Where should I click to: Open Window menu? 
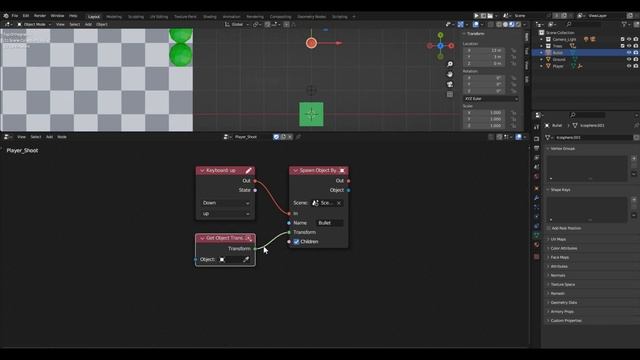click(57, 16)
